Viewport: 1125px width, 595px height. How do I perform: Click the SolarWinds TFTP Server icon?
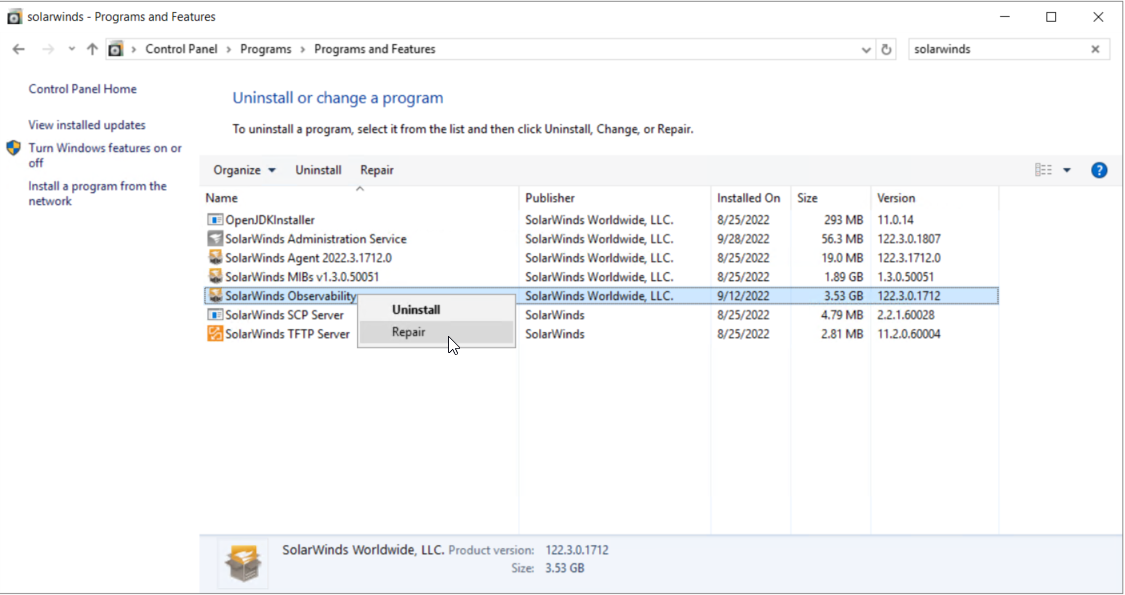[215, 334]
